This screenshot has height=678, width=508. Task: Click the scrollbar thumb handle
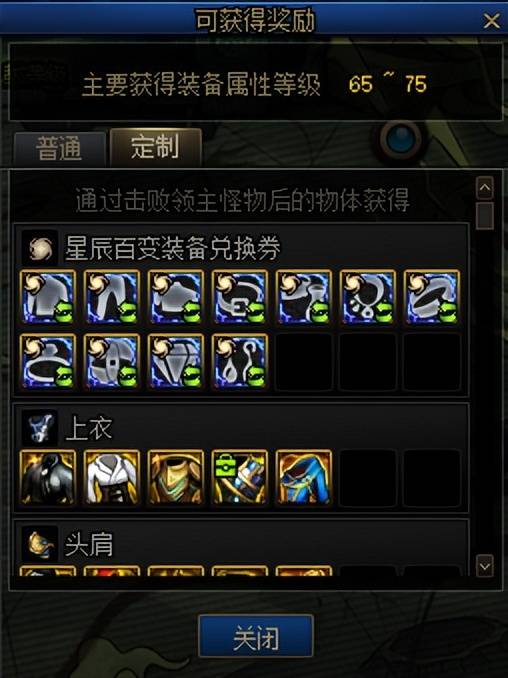(485, 215)
